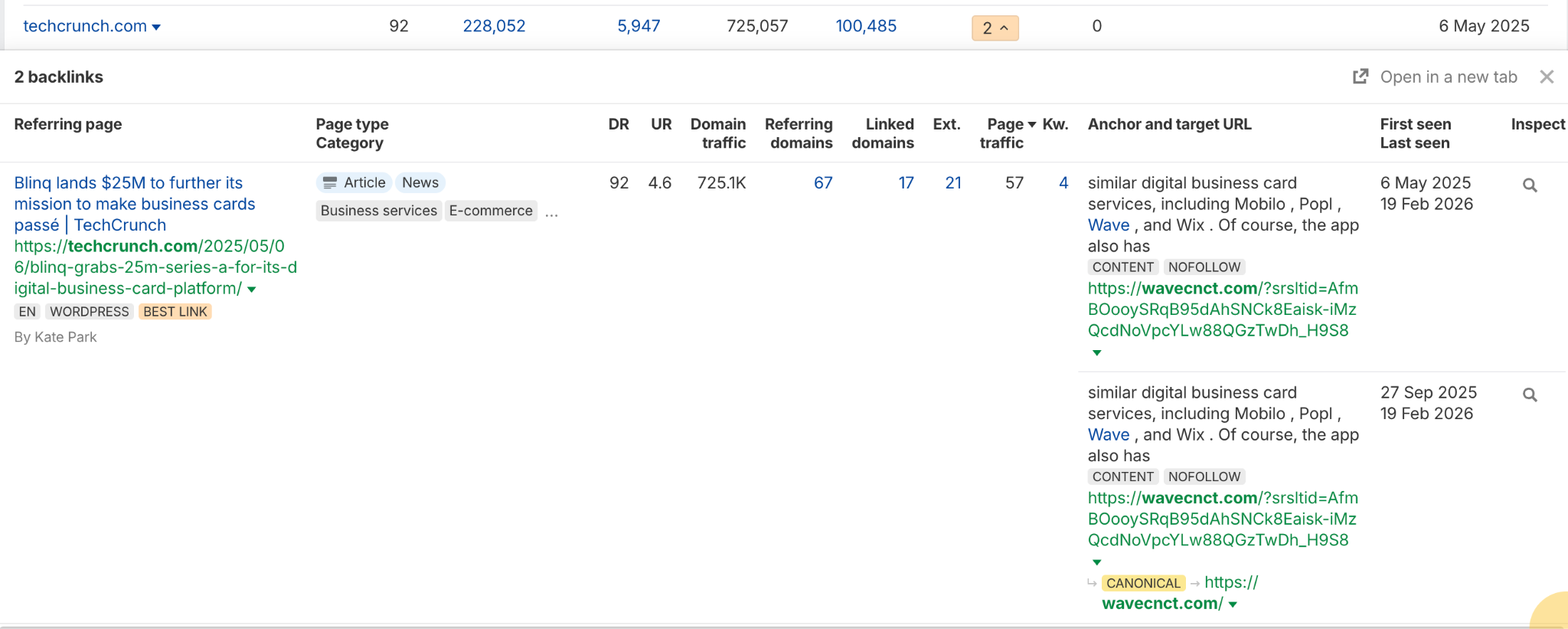Click the Category column subheader
Viewport: 1568px width, 629px height.
coord(350,143)
